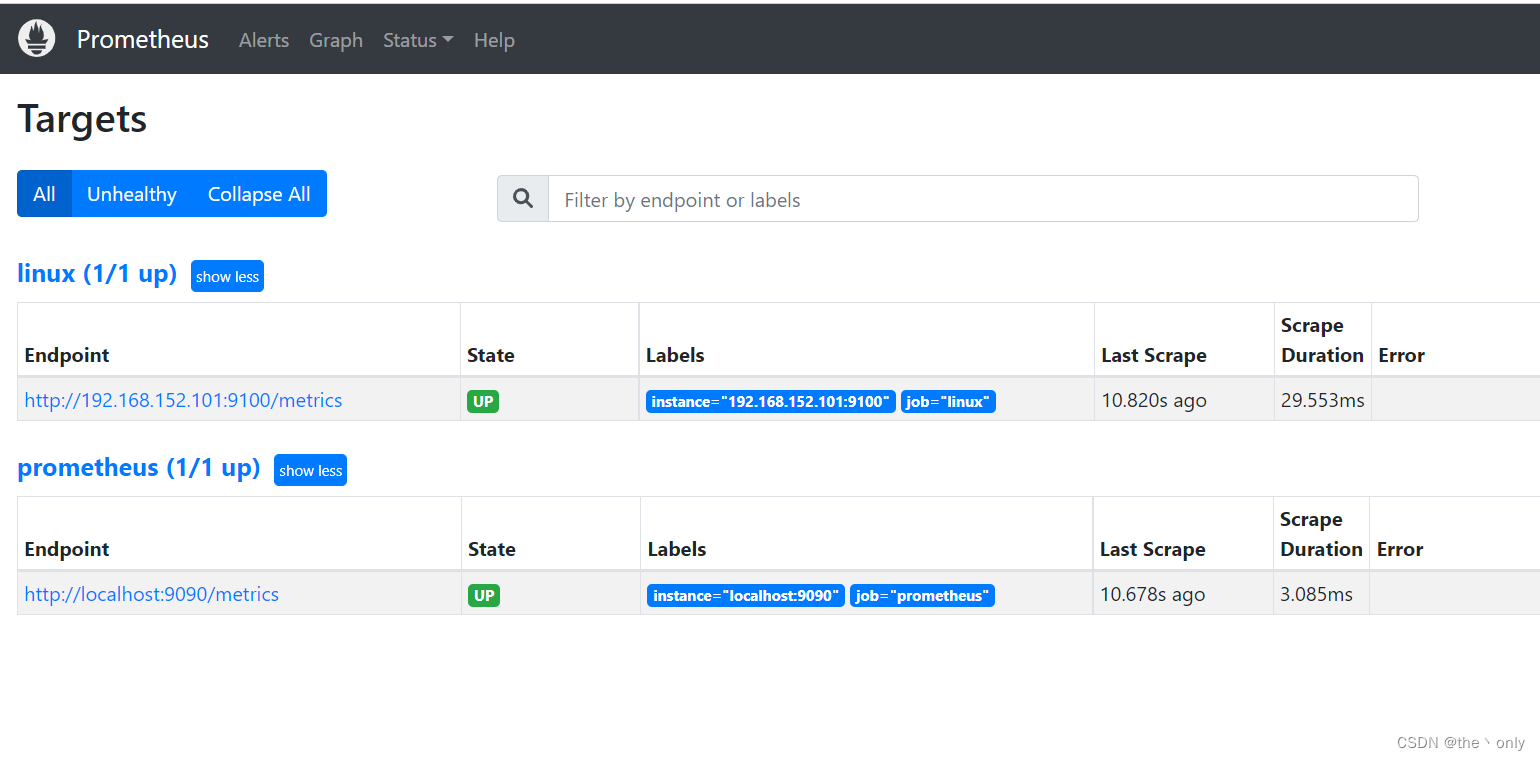
Task: Collapse prometheus group with show less
Action: click(x=310, y=471)
